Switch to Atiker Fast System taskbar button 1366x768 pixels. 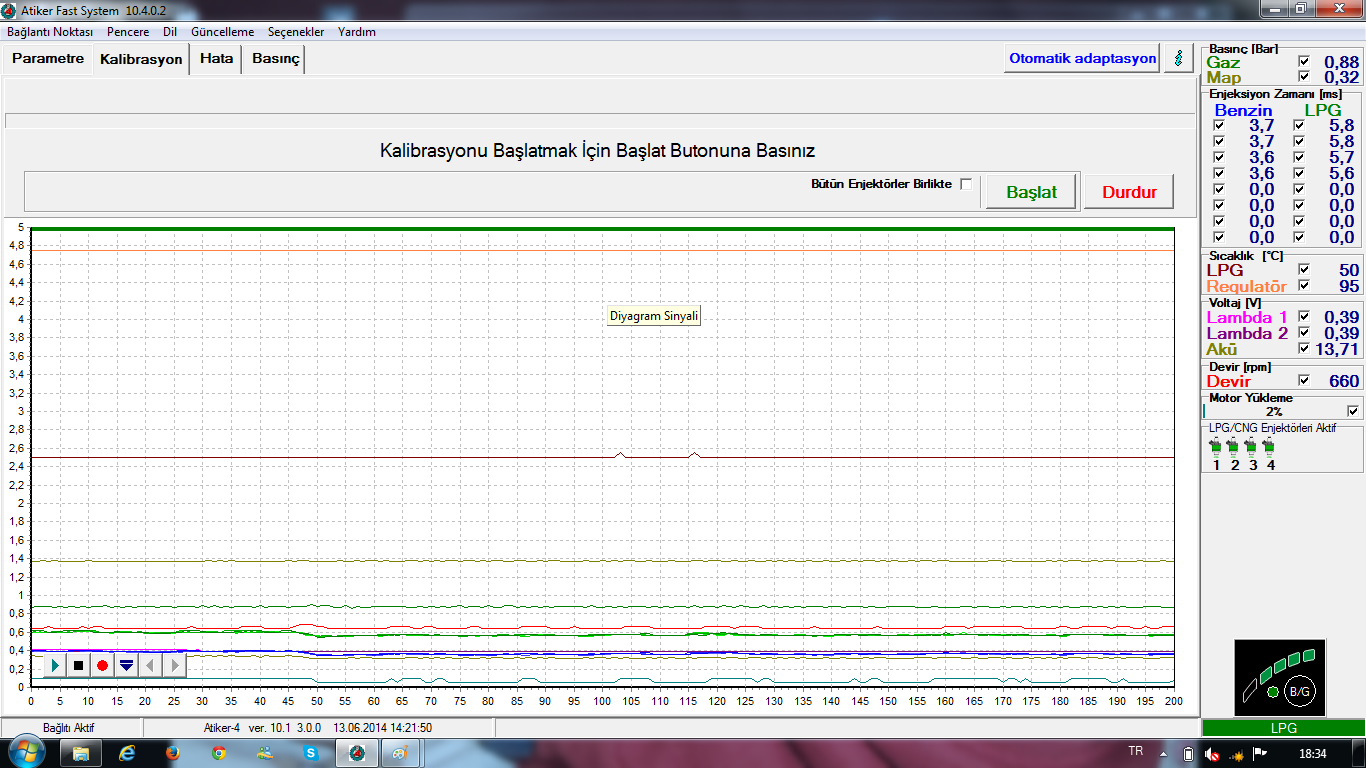357,752
